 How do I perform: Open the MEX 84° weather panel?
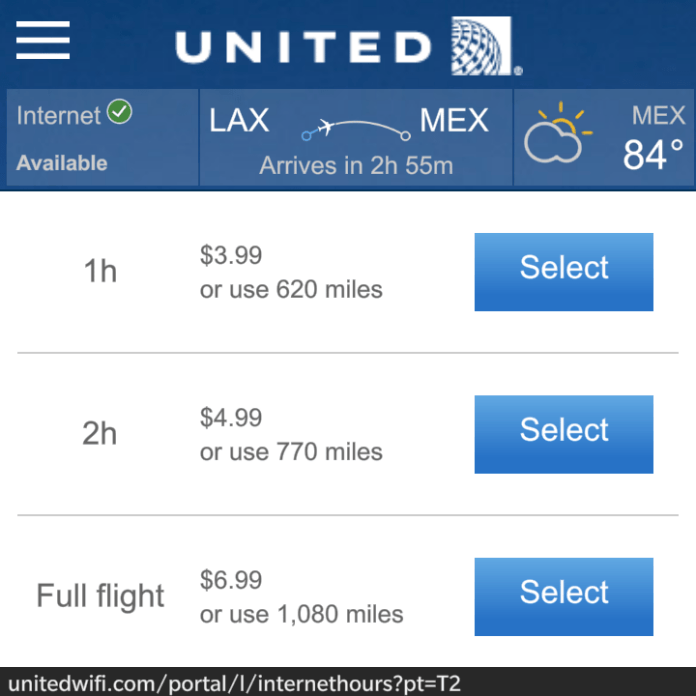pos(604,137)
